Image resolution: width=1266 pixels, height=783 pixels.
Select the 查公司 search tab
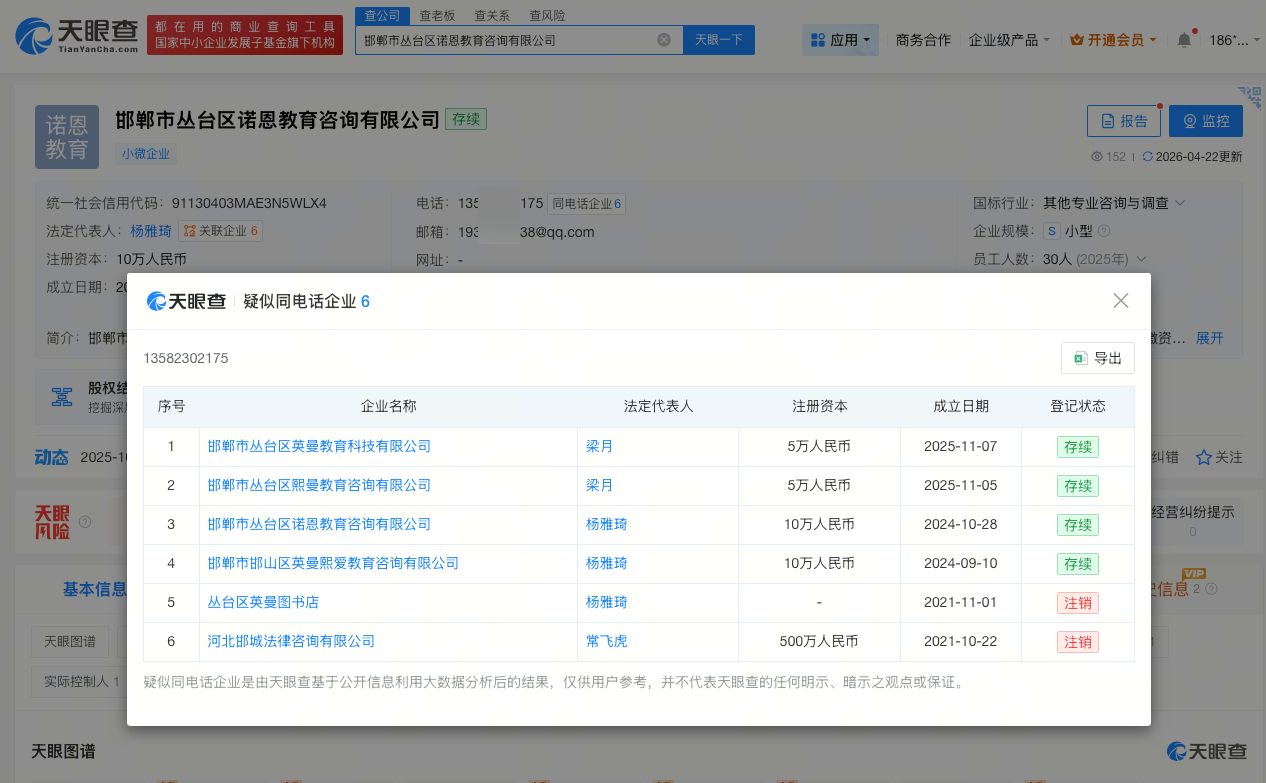(x=382, y=15)
